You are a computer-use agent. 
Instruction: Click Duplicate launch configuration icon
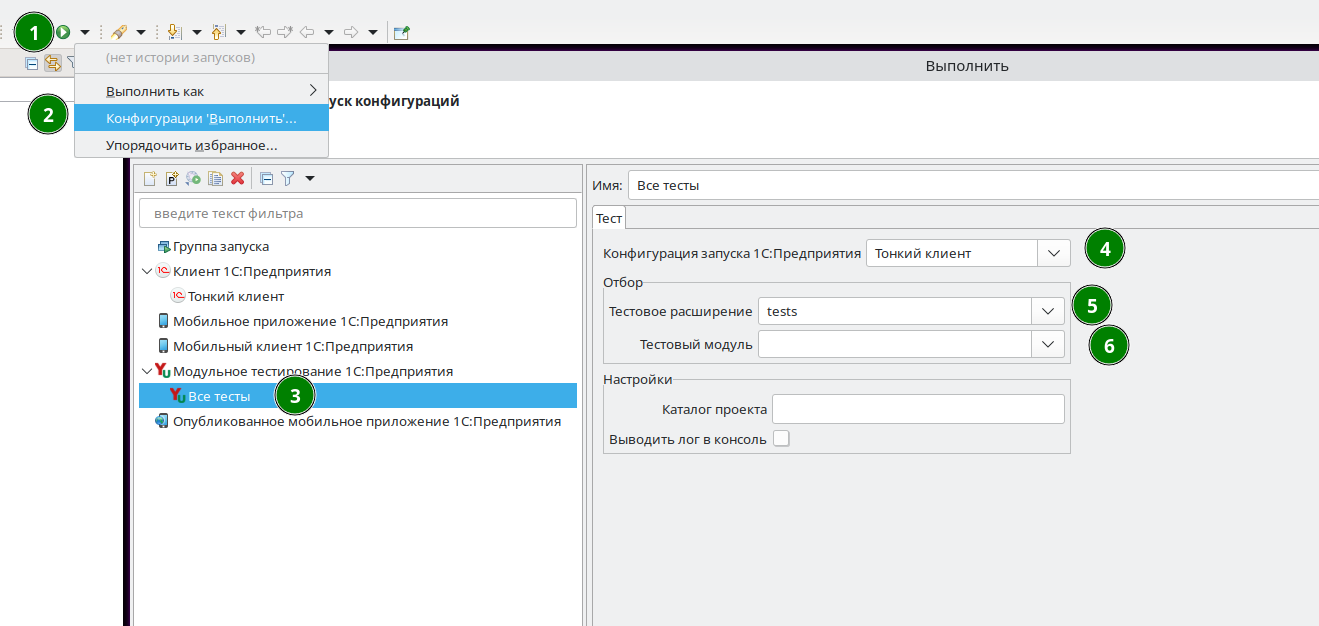pyautogui.click(x=216, y=179)
